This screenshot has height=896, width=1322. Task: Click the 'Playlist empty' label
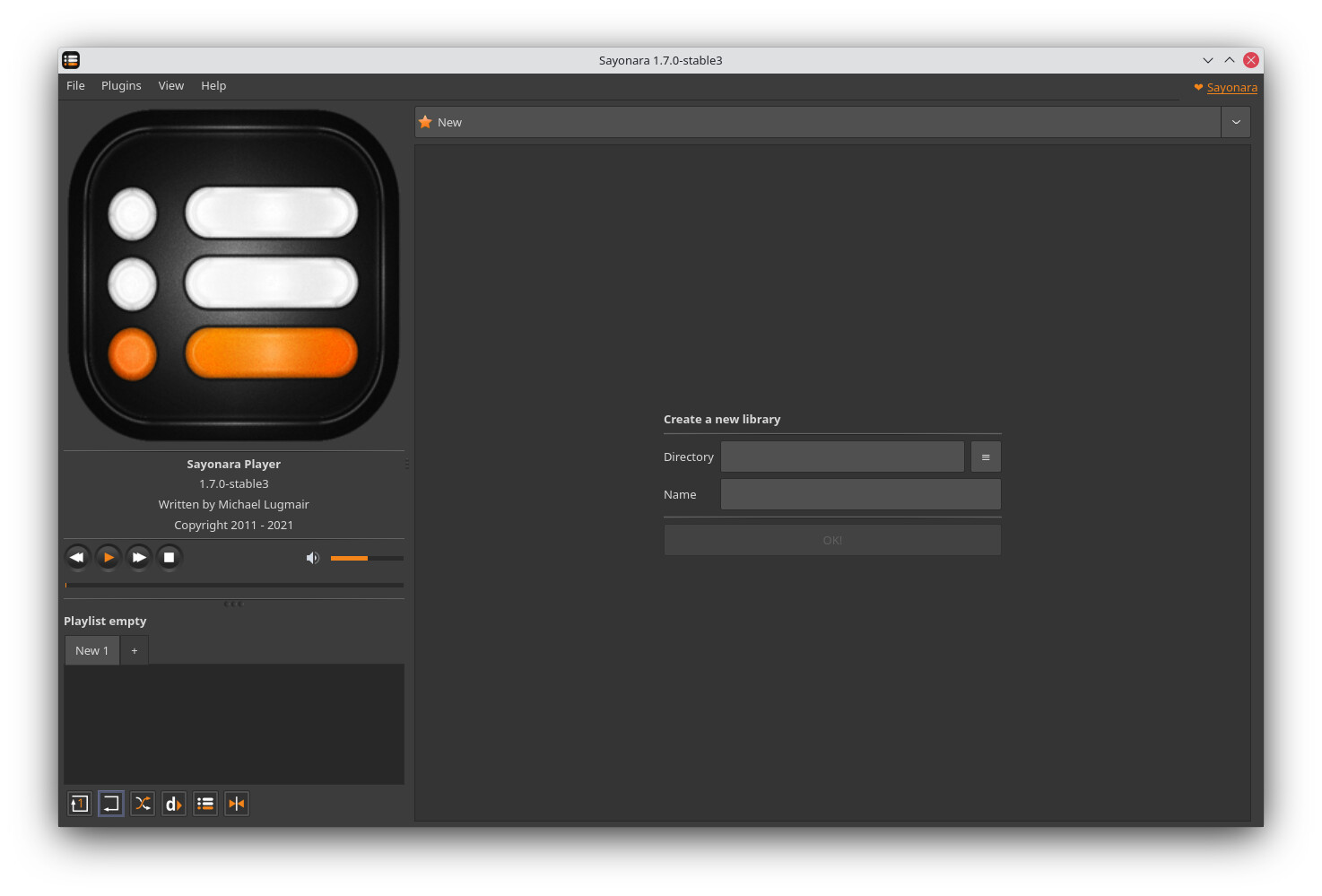pyautogui.click(x=105, y=621)
